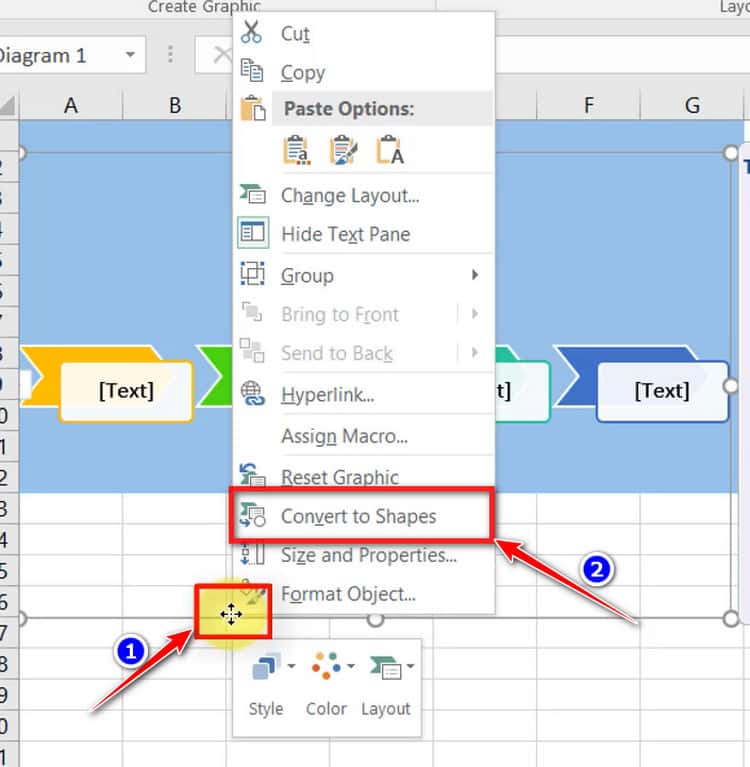The width and height of the screenshot is (750, 767).
Task: Click the Hyperlink globe icon
Action: coord(252,394)
